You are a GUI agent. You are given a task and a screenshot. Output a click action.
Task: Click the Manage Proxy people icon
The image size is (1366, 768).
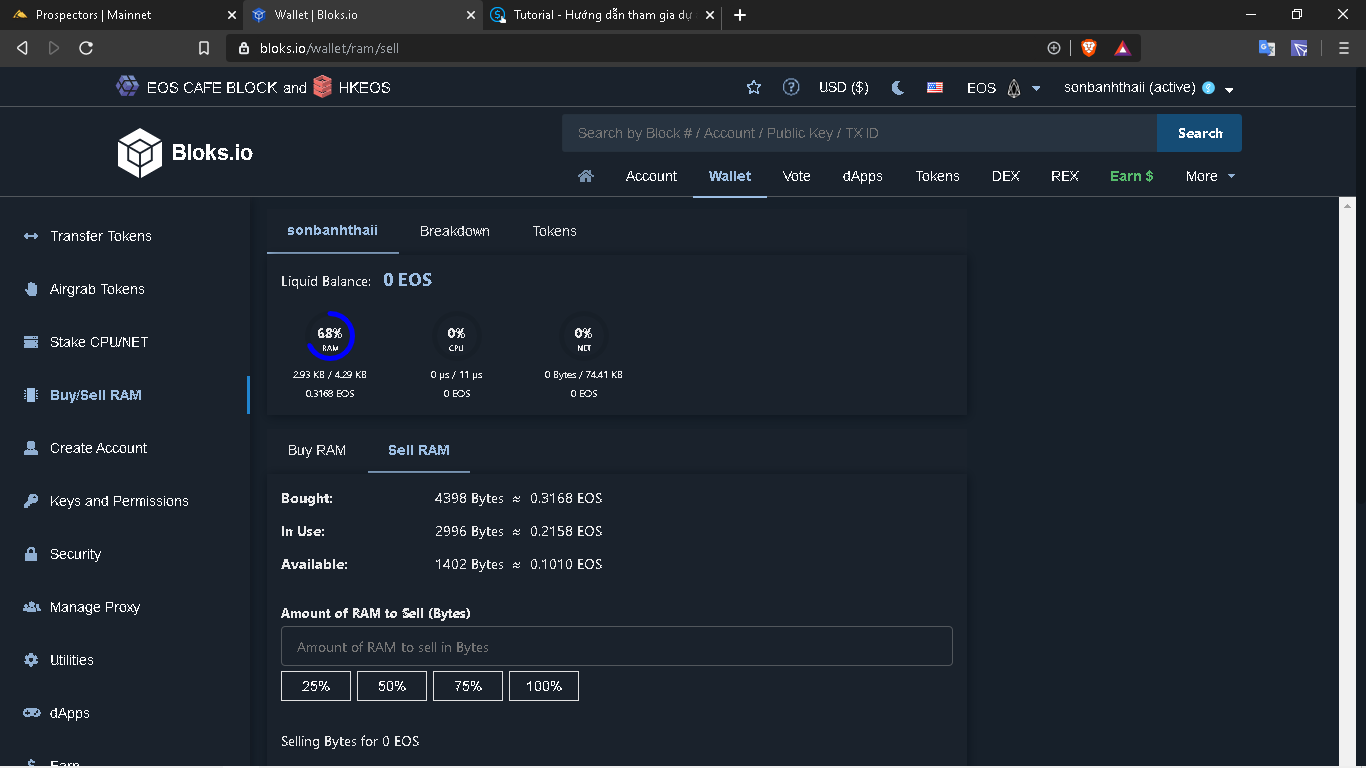[31, 607]
